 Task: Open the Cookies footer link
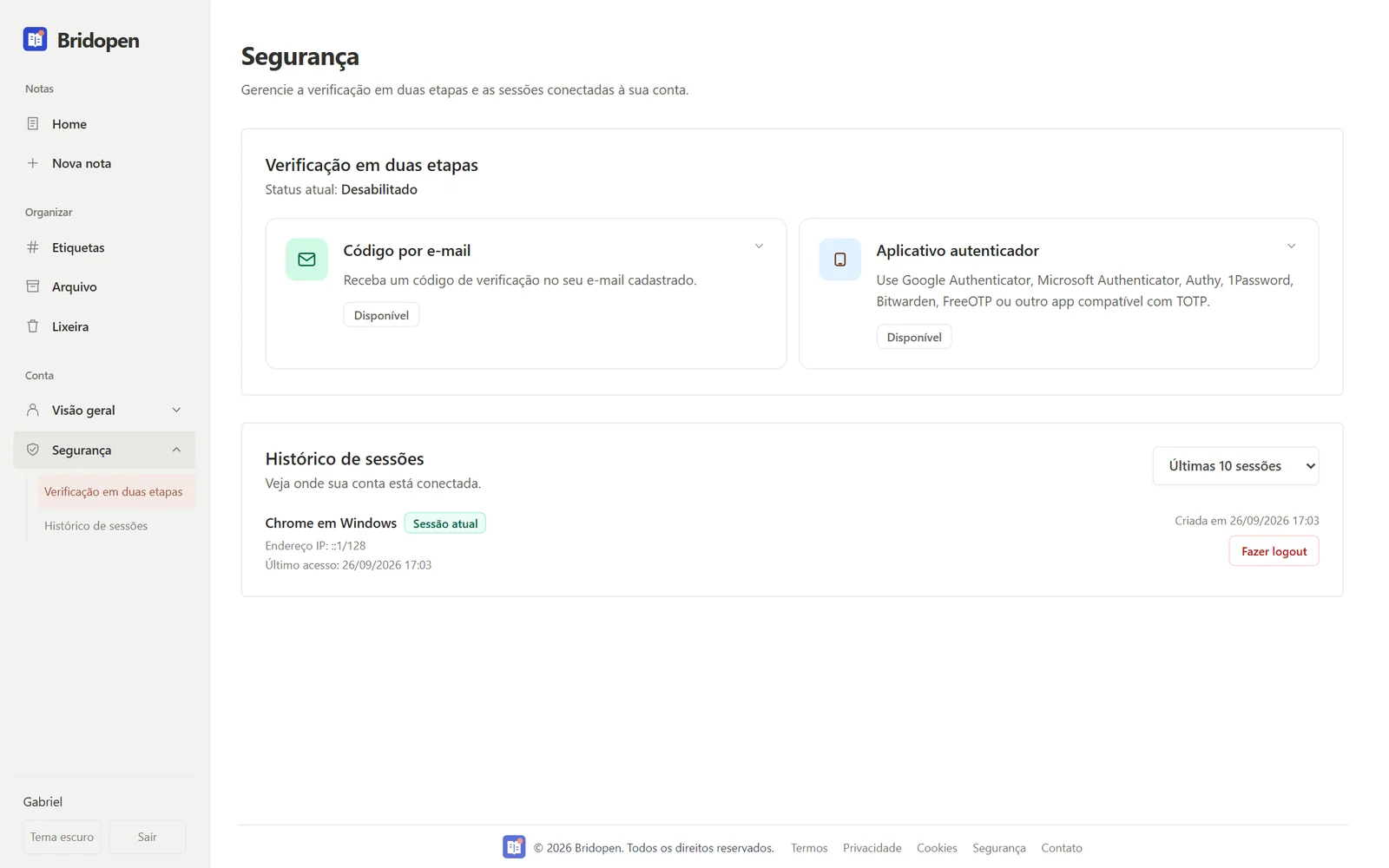(937, 848)
